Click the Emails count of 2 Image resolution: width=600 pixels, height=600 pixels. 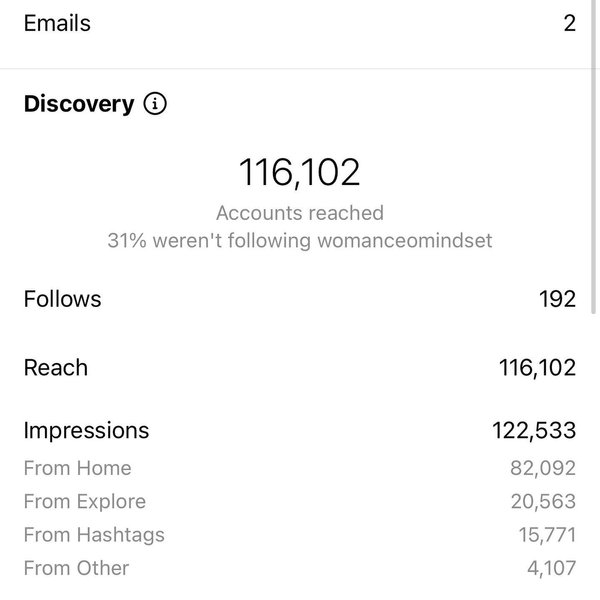point(569,23)
